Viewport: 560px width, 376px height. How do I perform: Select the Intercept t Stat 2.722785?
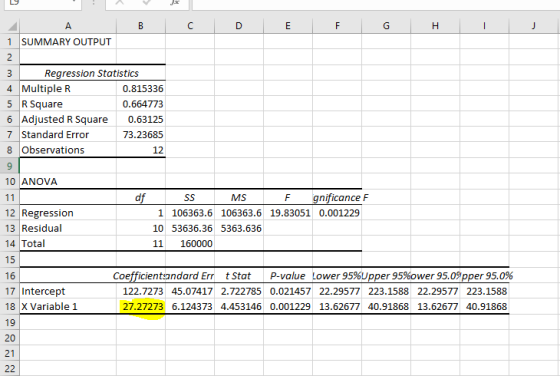tap(239, 291)
